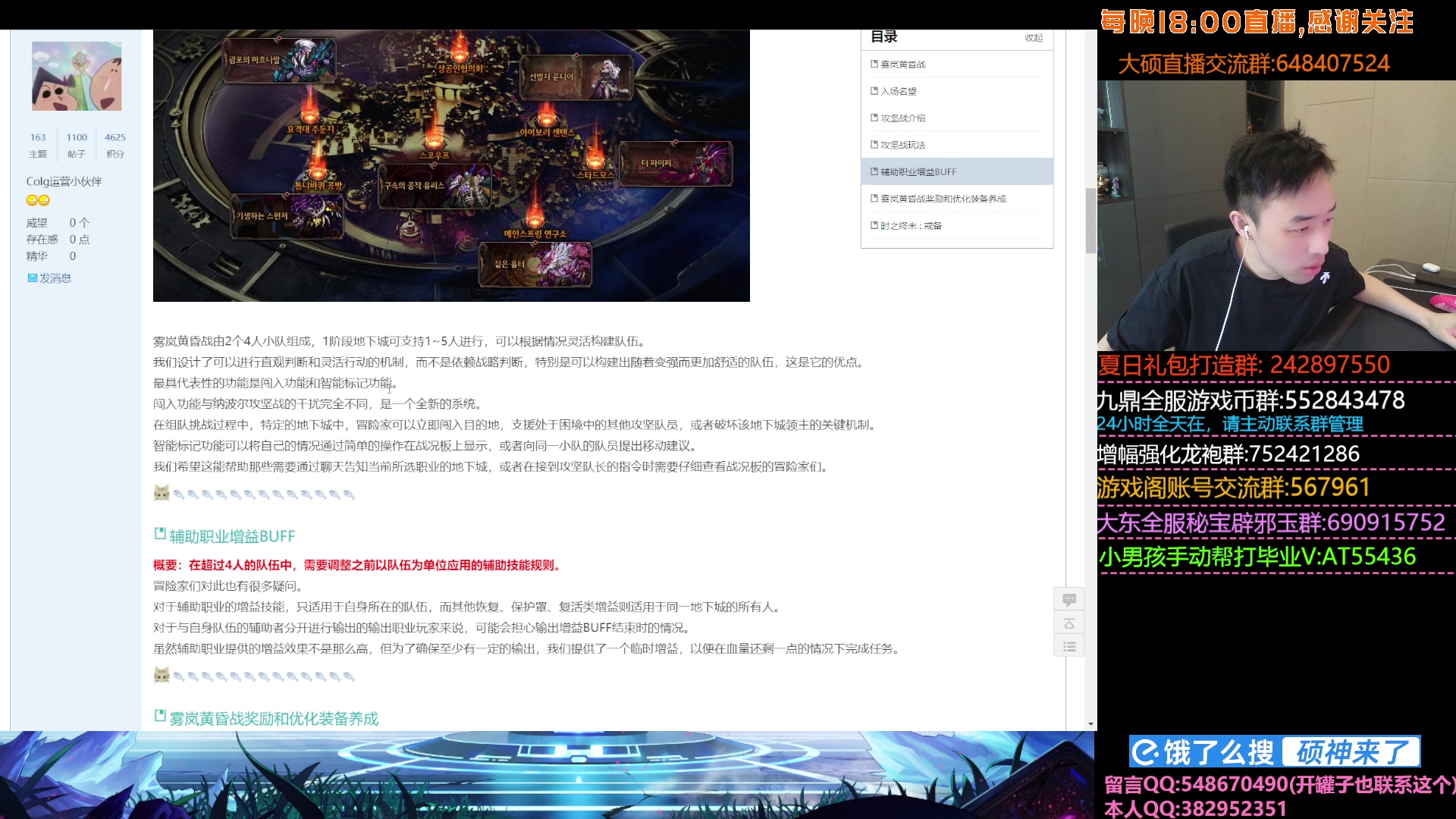Open 雾岚黄昏战奖励和优化装备养成 directory entry

coord(943,199)
